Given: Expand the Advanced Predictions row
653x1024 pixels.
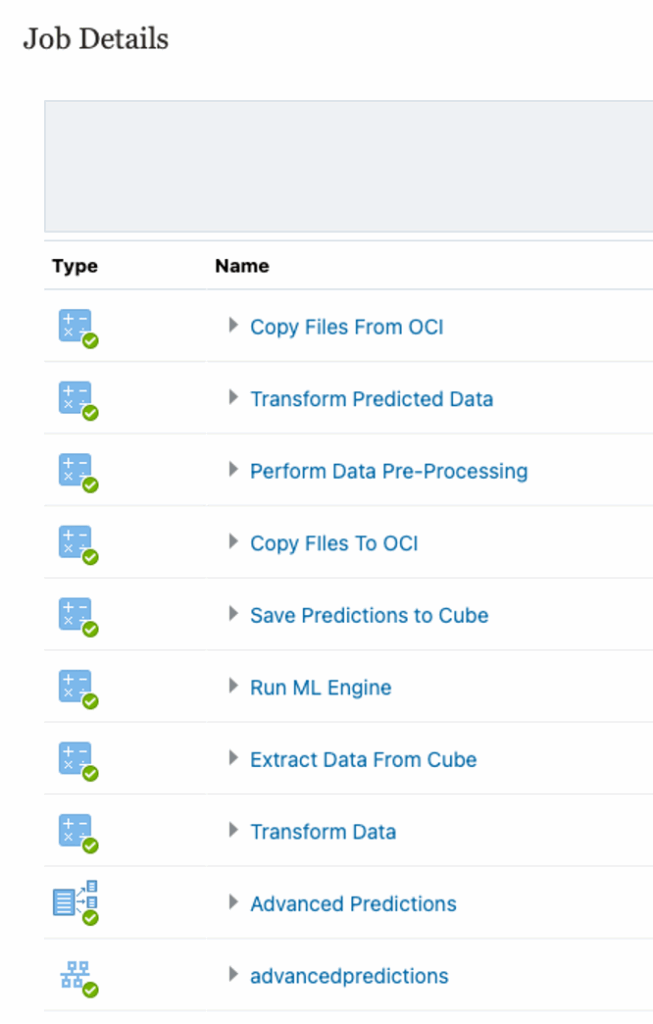Looking at the screenshot, I should tap(233, 901).
